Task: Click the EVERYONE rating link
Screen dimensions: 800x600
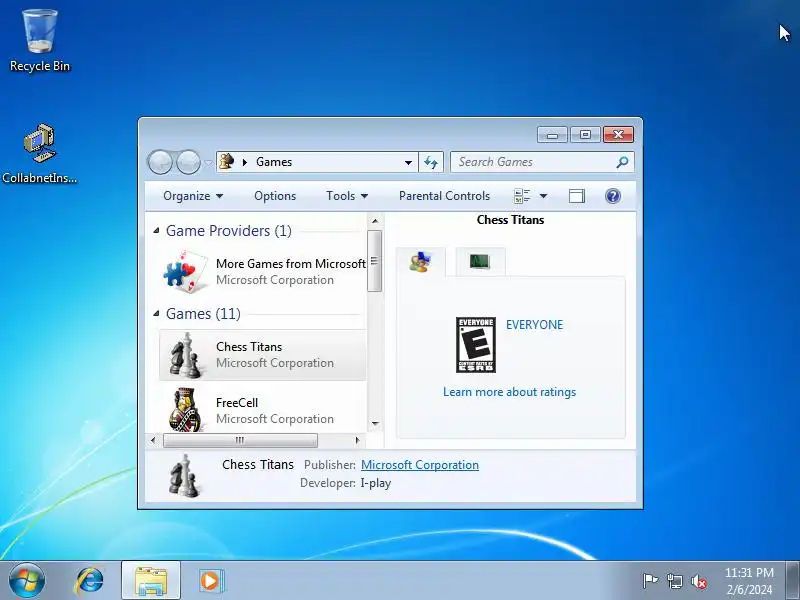Action: (x=534, y=324)
